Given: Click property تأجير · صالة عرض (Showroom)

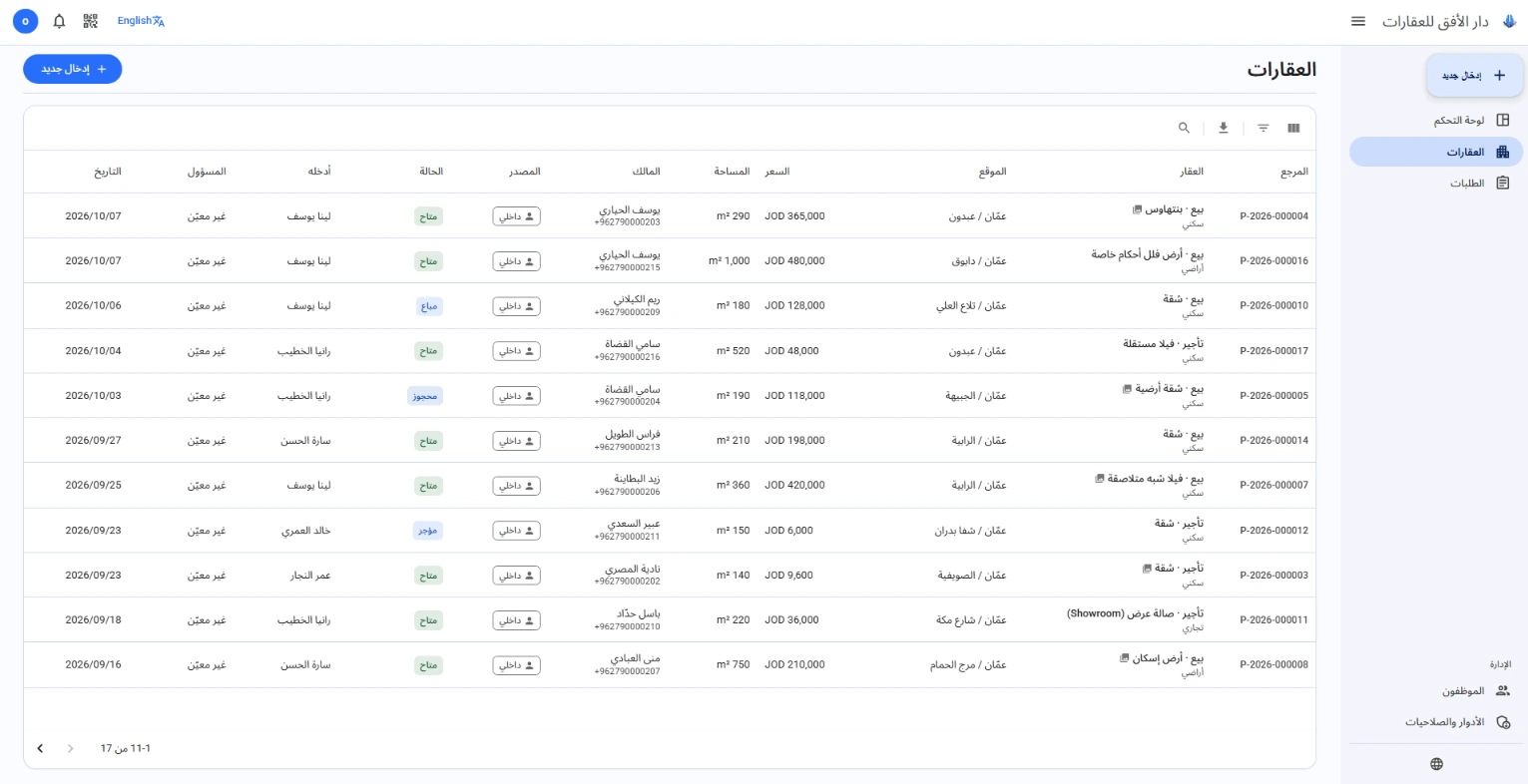Looking at the screenshot, I should click(1135, 613).
